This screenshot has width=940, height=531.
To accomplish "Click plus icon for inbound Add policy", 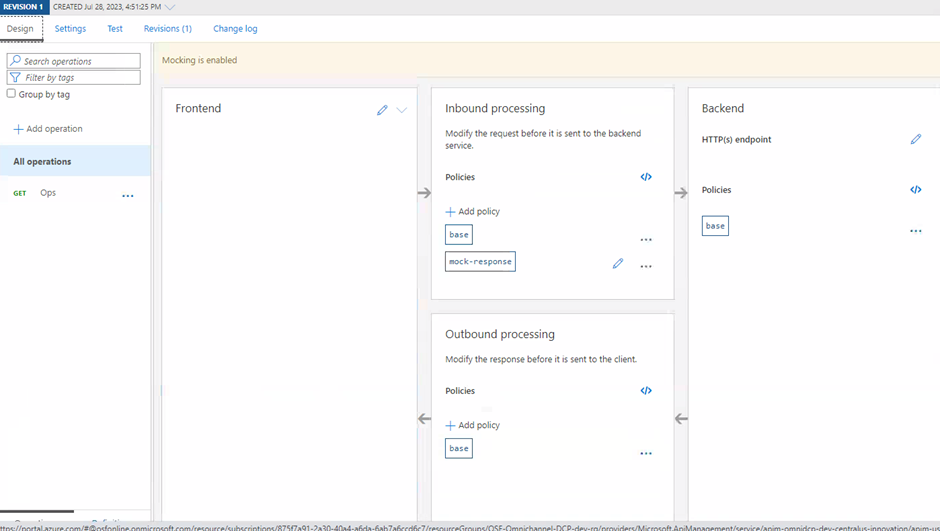I will 450,212.
